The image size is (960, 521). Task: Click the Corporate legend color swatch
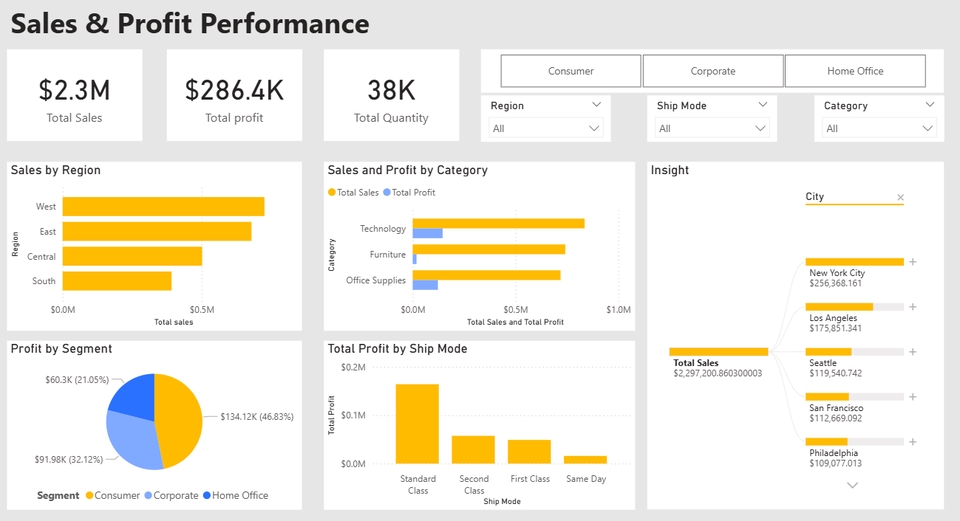tap(149, 495)
